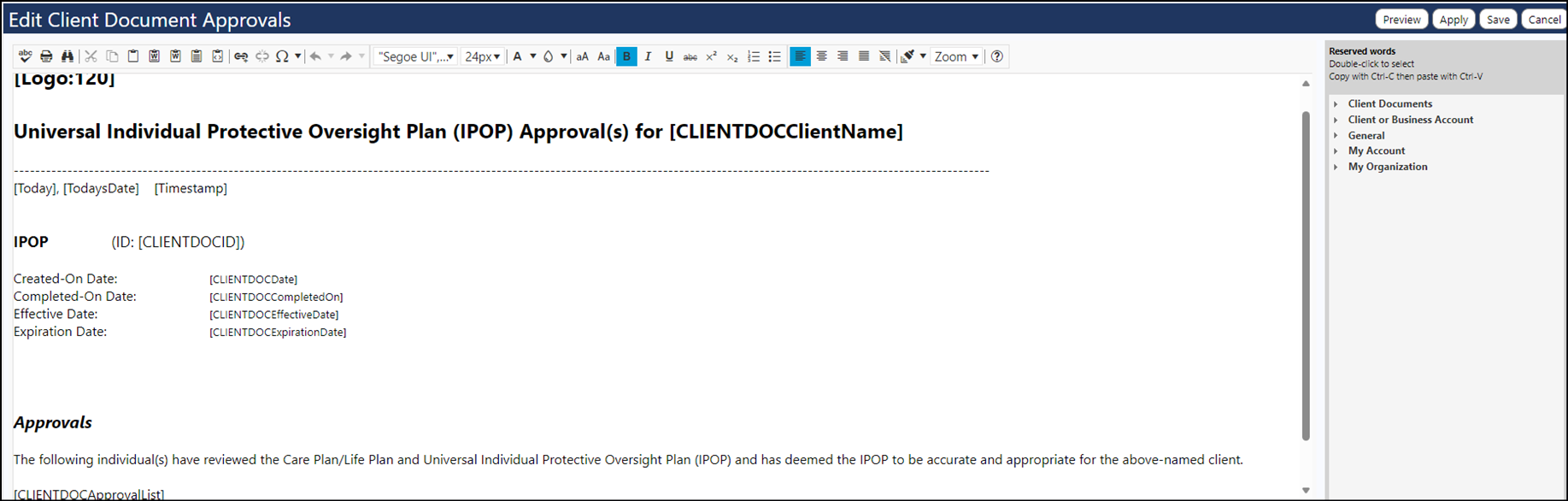Open the Zoom dropdown
This screenshot has height=501, width=1568.
[x=956, y=56]
